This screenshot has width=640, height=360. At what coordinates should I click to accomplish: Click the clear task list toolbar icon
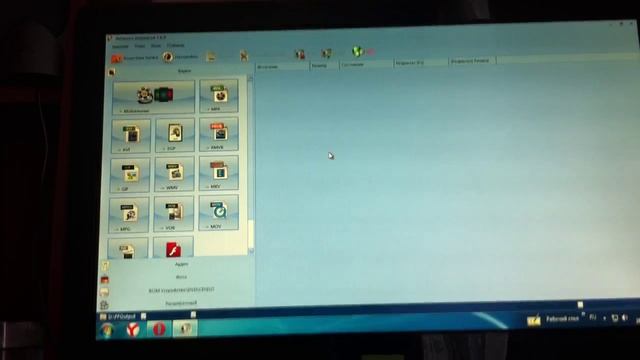(x=244, y=56)
